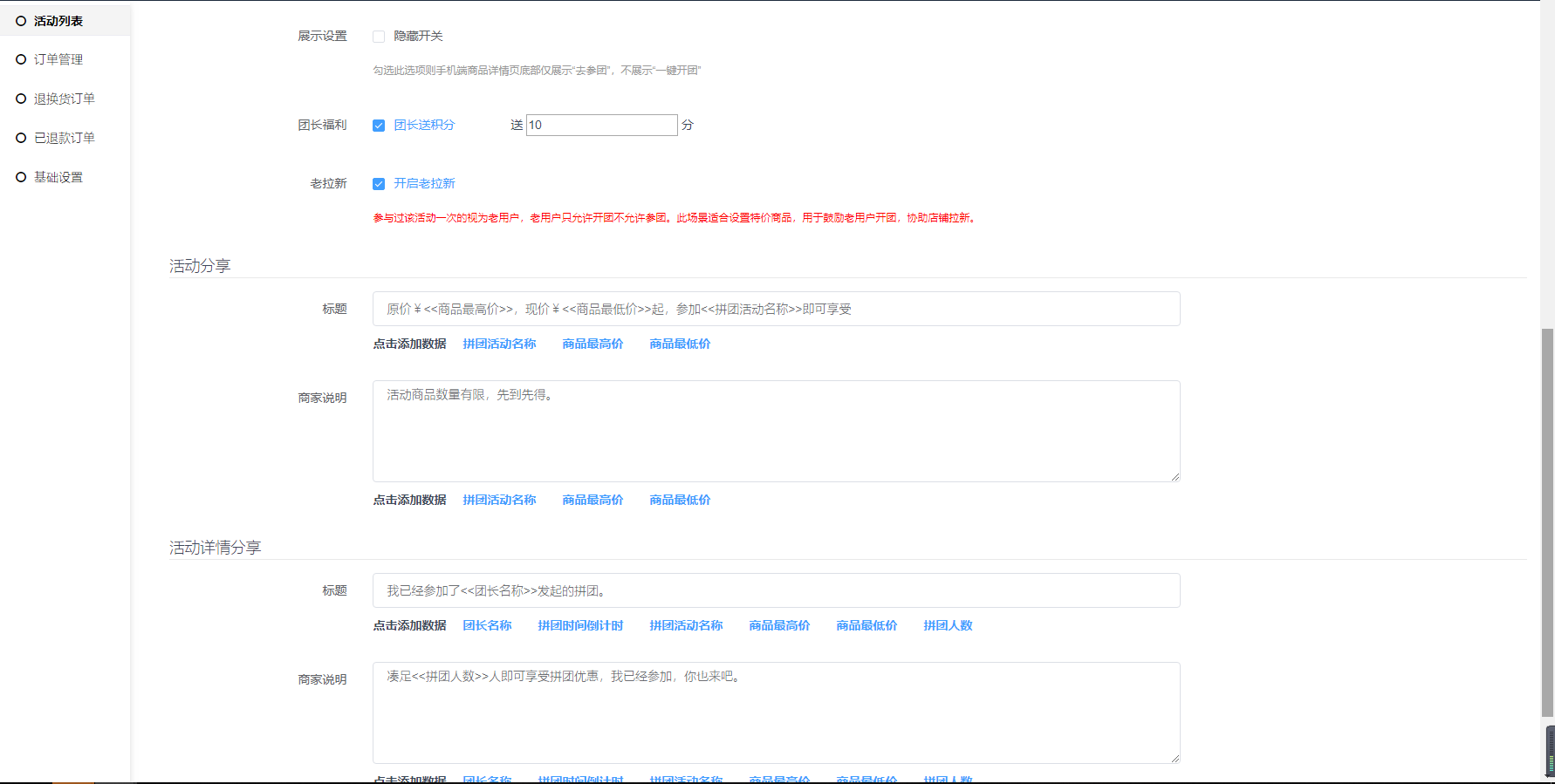Click the 活动分享 标题 input field

pos(776,309)
